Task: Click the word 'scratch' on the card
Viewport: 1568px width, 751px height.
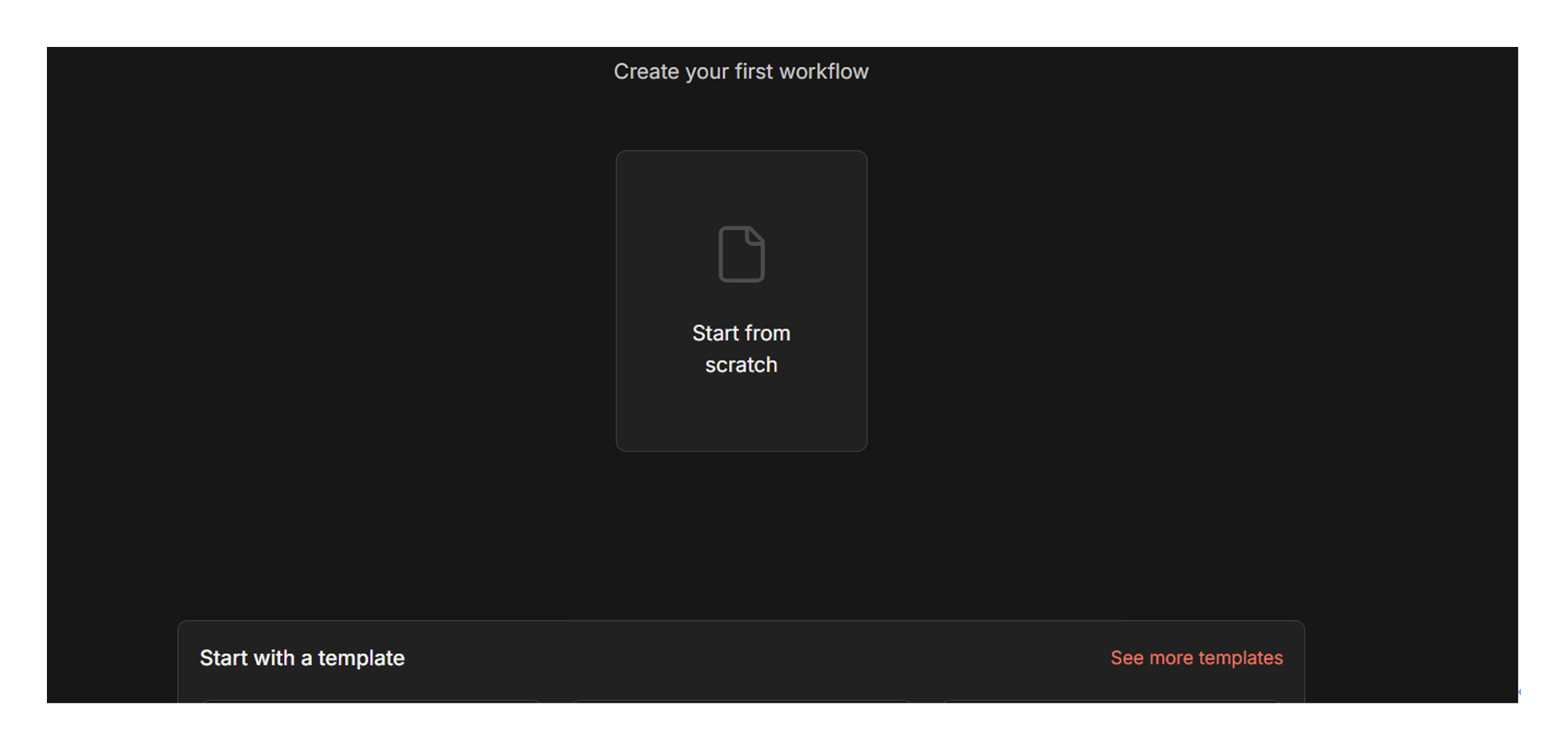Action: tap(741, 365)
